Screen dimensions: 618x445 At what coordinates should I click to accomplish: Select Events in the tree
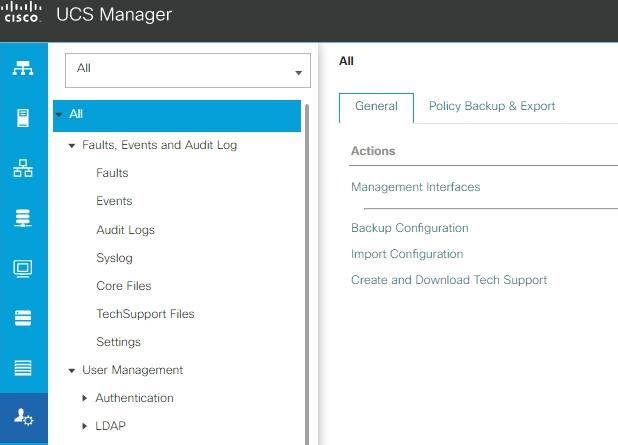114,201
